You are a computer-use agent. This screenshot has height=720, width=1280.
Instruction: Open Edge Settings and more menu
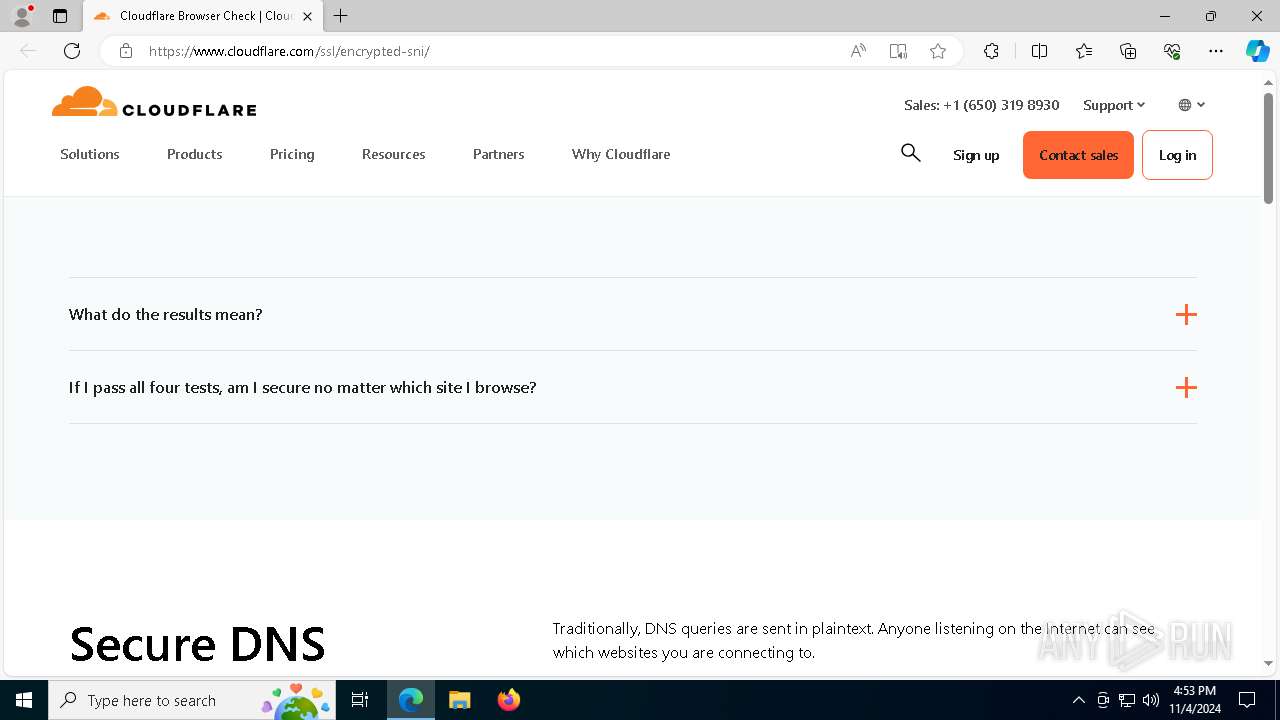1216,51
